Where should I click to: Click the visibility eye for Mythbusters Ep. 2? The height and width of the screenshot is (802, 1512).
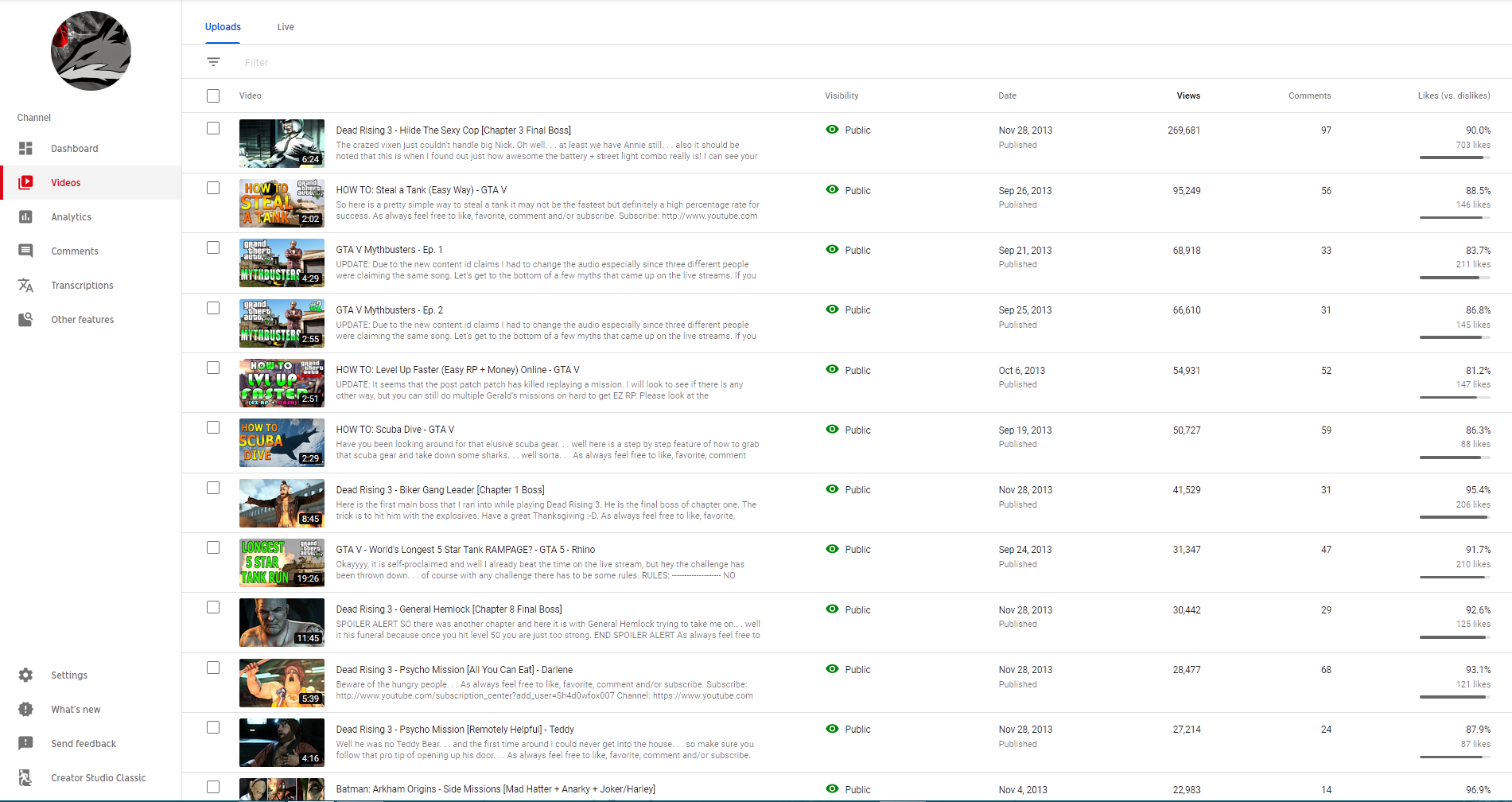tap(832, 310)
